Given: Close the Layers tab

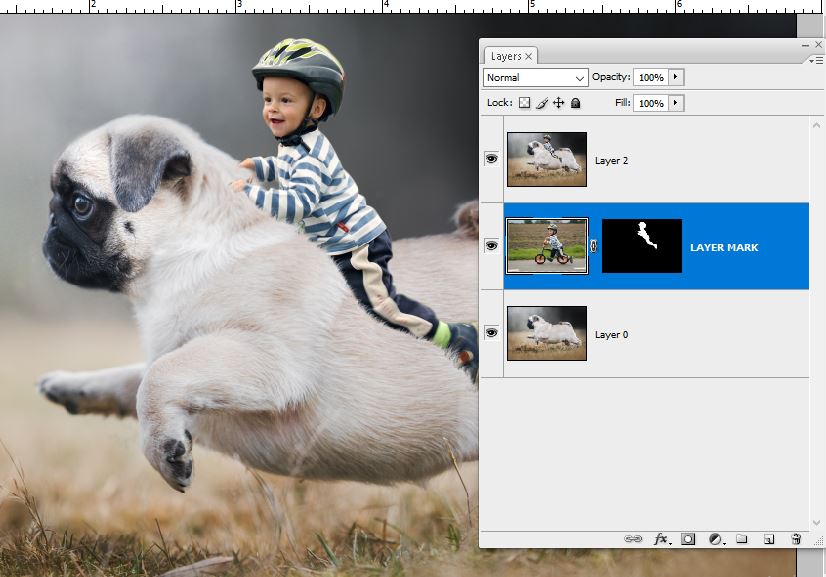Looking at the screenshot, I should click(528, 56).
